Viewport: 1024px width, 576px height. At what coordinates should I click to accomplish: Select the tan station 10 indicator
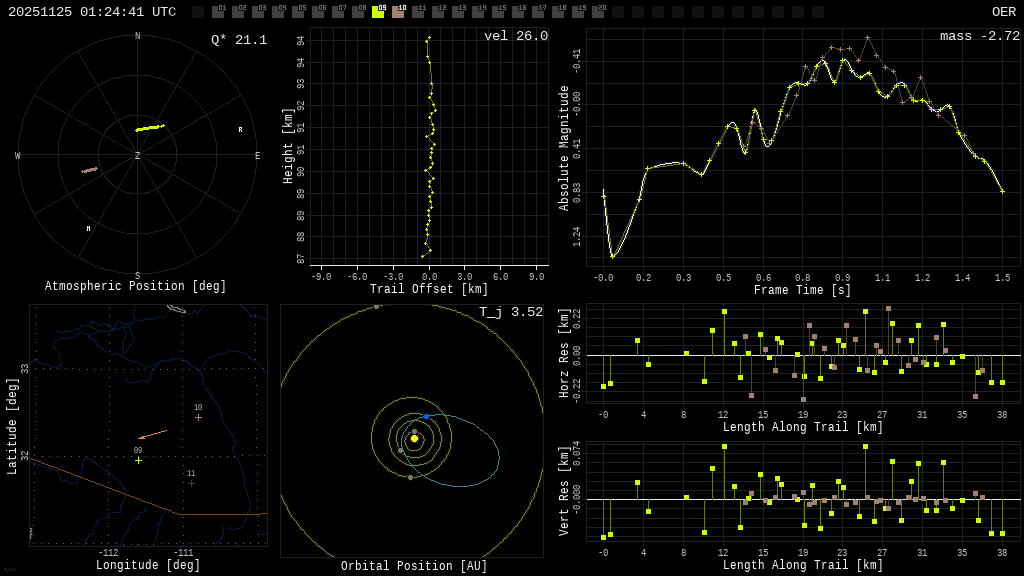(x=398, y=12)
